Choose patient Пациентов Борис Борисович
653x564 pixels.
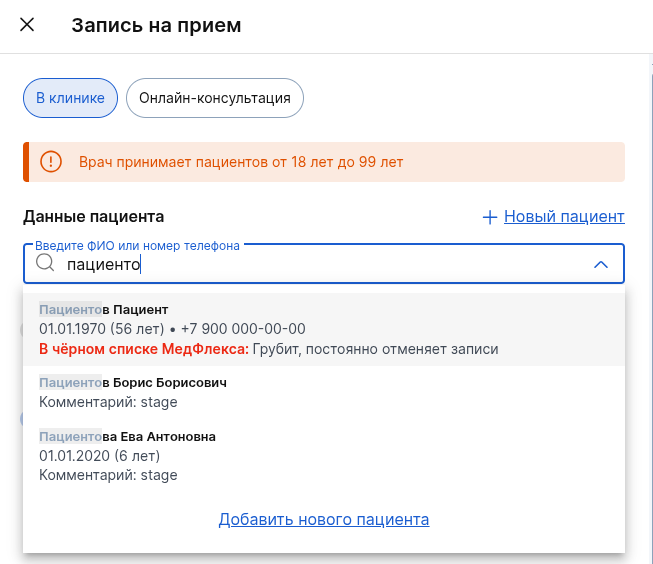(x=324, y=392)
